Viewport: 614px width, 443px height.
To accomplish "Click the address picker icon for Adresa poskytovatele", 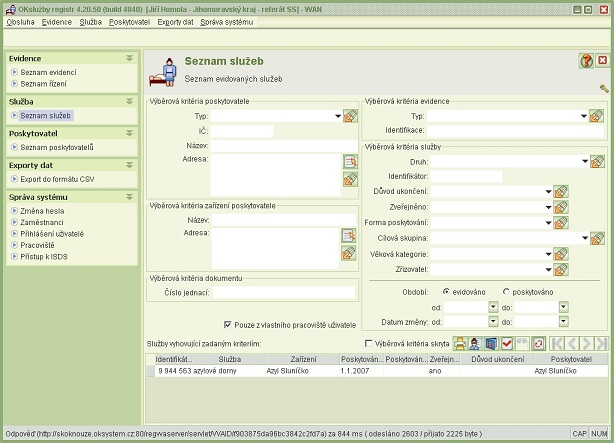I will [x=349, y=161].
